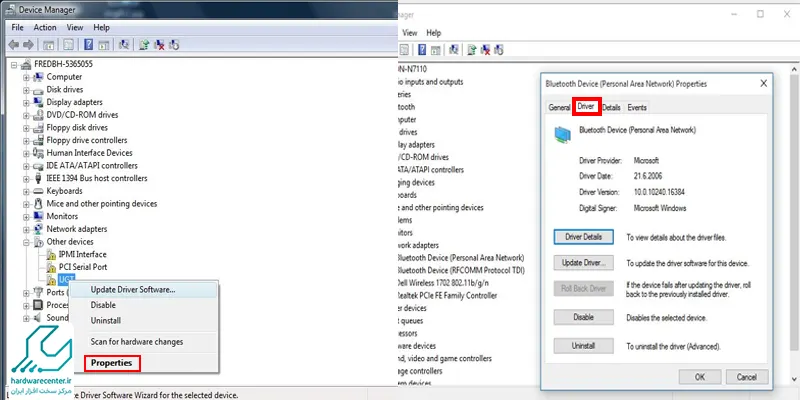The image size is (800, 400).
Task: Expand the IEEE 1394 Bus host controllers node
Action: (x=26, y=179)
